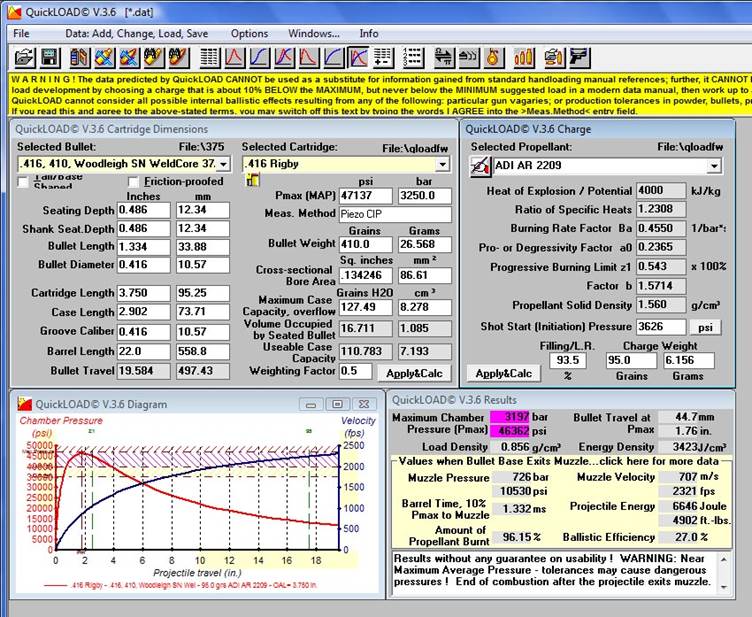Click the magenta 46362 psi Pmax value

(x=509, y=431)
